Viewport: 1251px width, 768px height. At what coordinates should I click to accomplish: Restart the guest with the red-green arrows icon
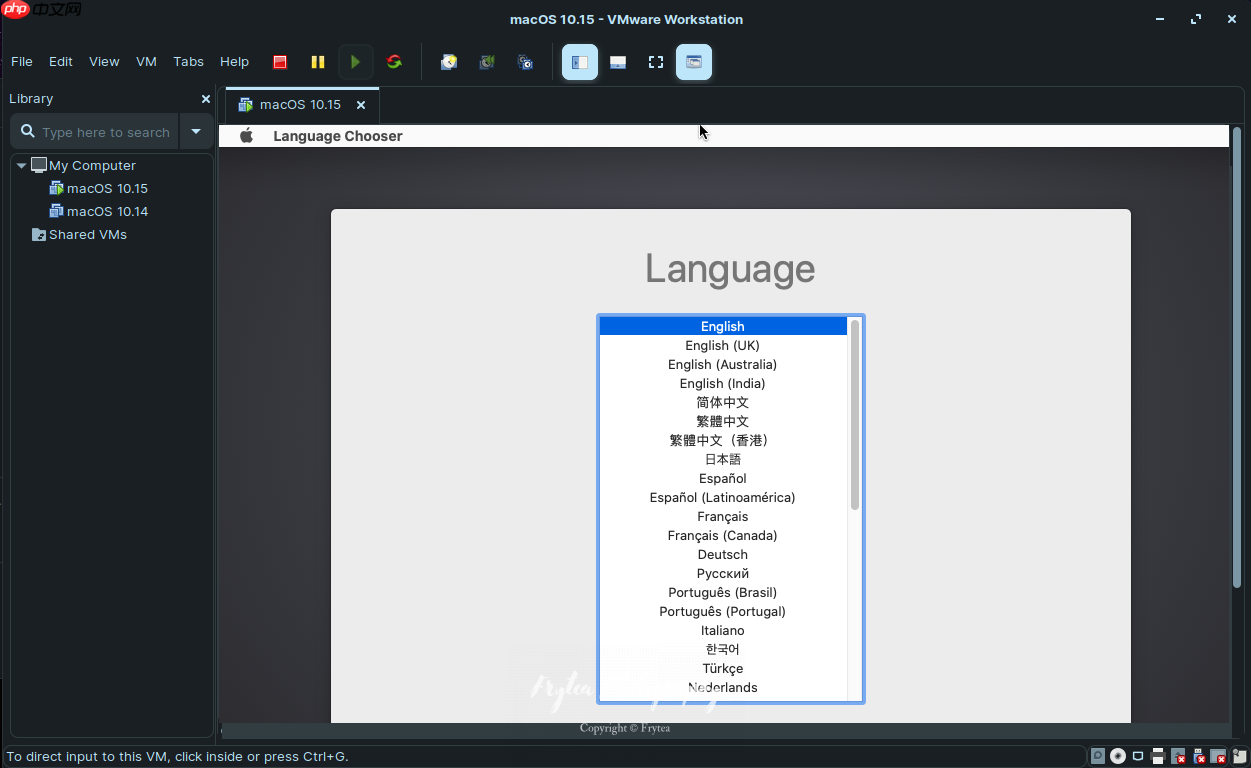click(x=394, y=62)
